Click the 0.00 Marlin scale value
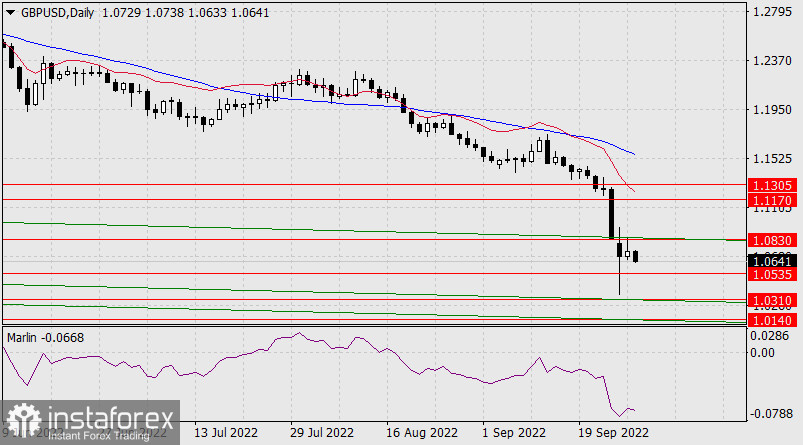The width and height of the screenshot is (803, 445). (762, 352)
